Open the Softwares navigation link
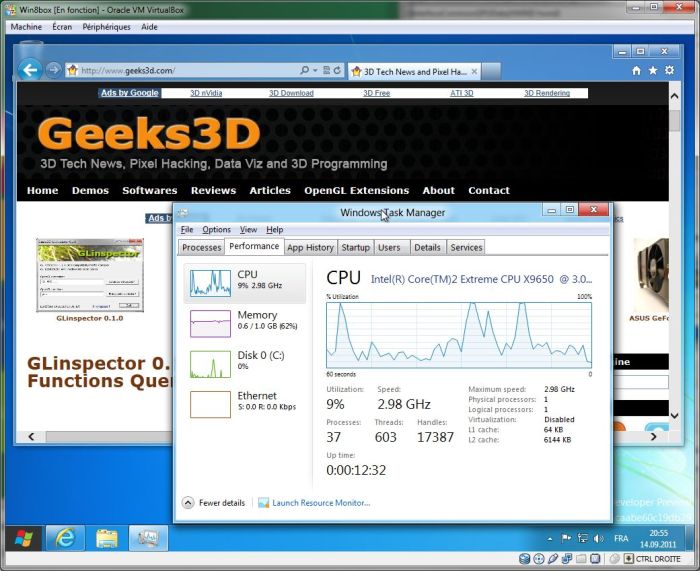This screenshot has width=700, height=571. [150, 190]
